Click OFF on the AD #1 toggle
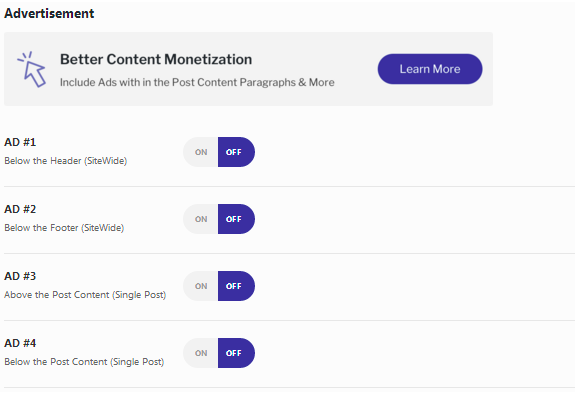Viewport: 575px width, 393px height. tap(236, 152)
